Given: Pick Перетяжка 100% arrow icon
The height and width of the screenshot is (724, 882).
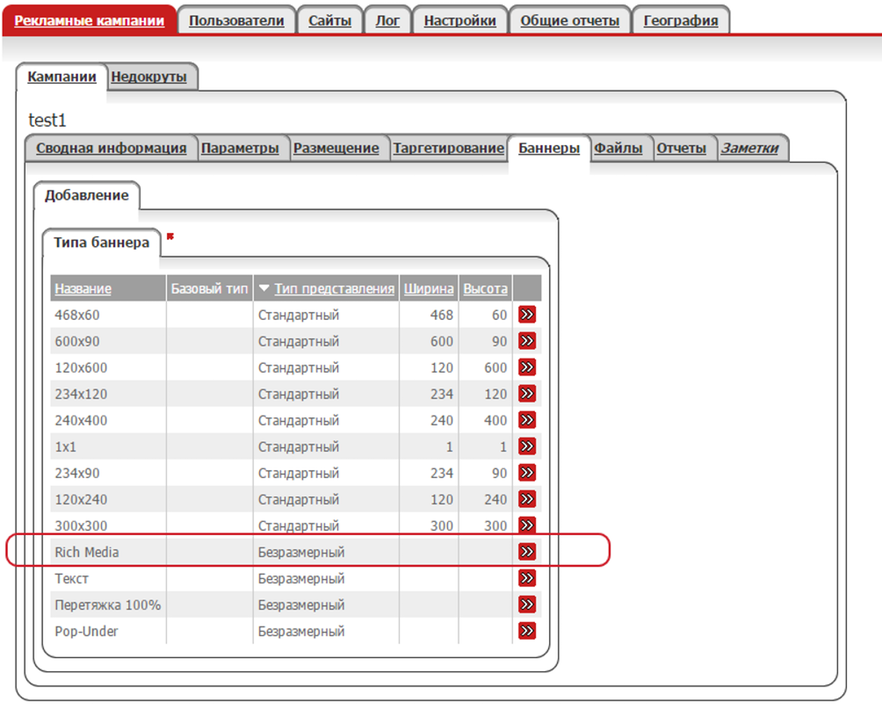Looking at the screenshot, I should [526, 604].
